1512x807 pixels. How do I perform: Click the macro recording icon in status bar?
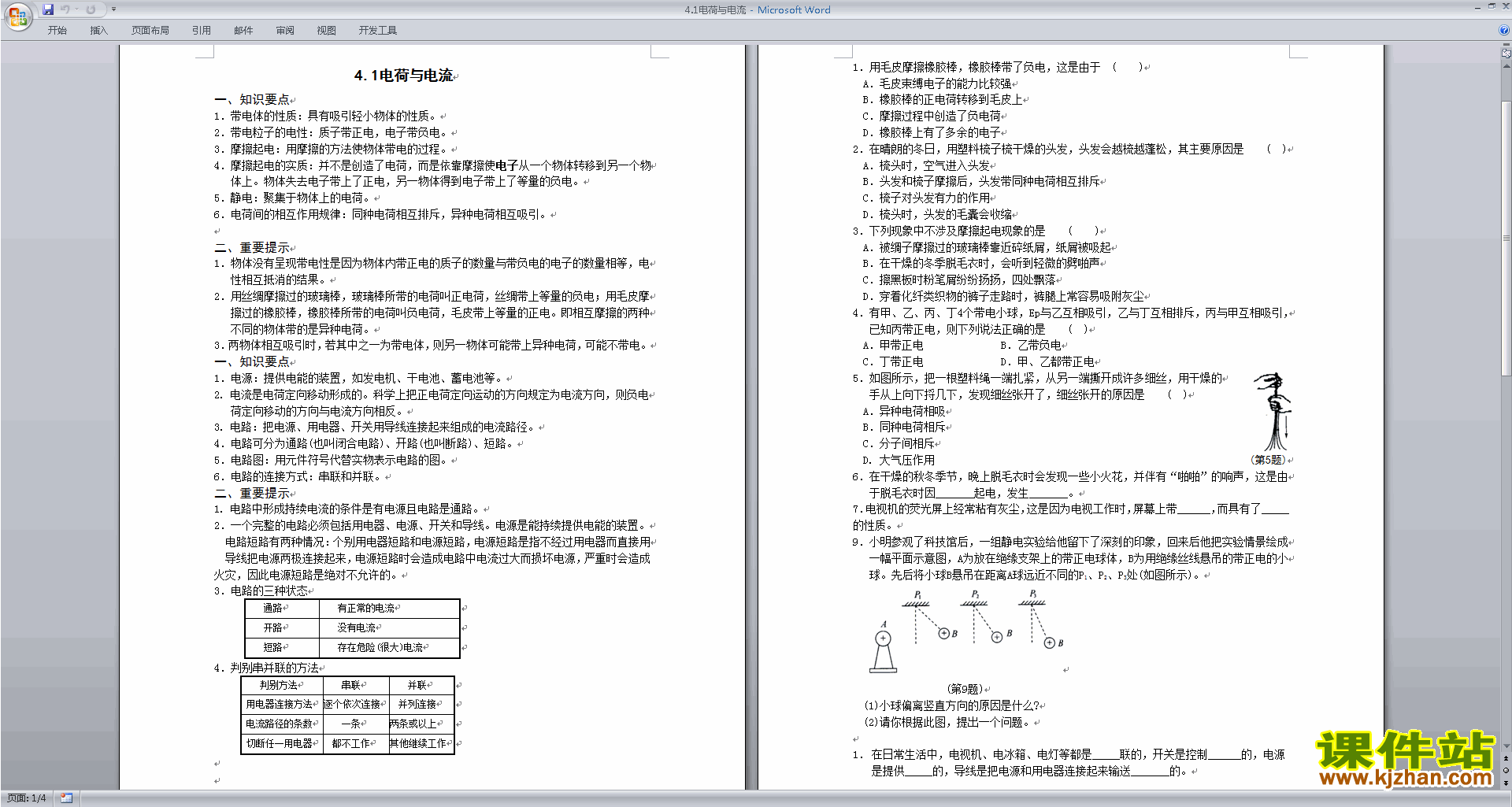(x=67, y=798)
